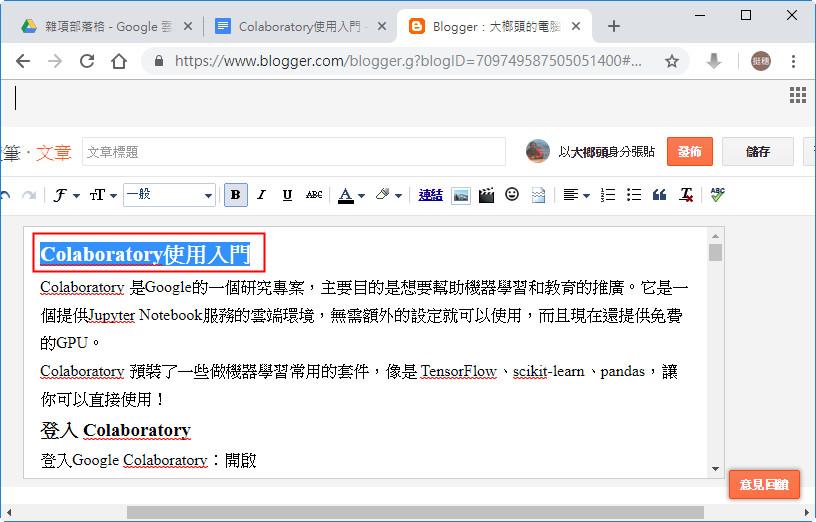Screen dimensions: 816x522
Task: Close the Blogger tab
Action: (x=576, y=26)
